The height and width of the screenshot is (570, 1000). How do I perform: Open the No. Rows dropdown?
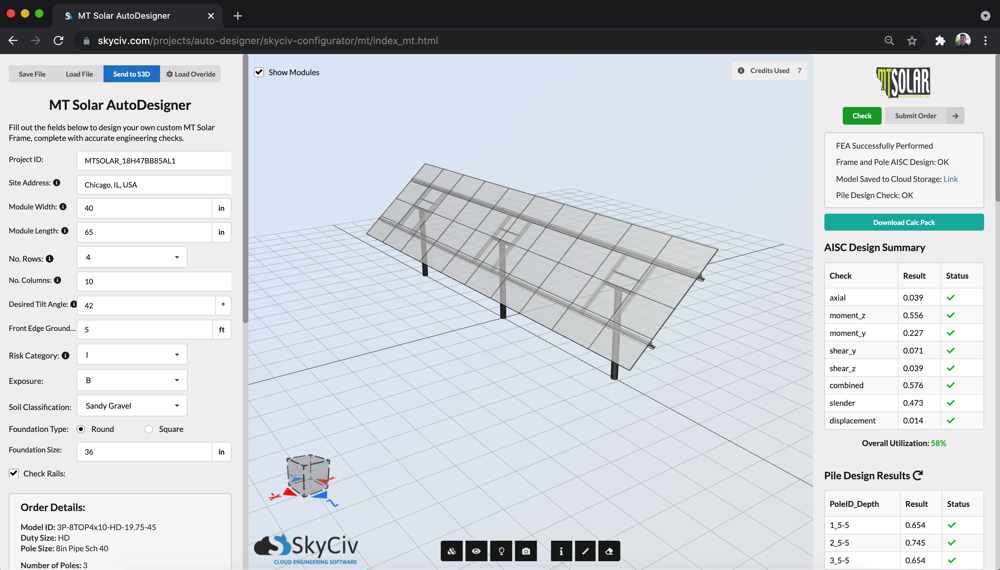tap(132, 258)
